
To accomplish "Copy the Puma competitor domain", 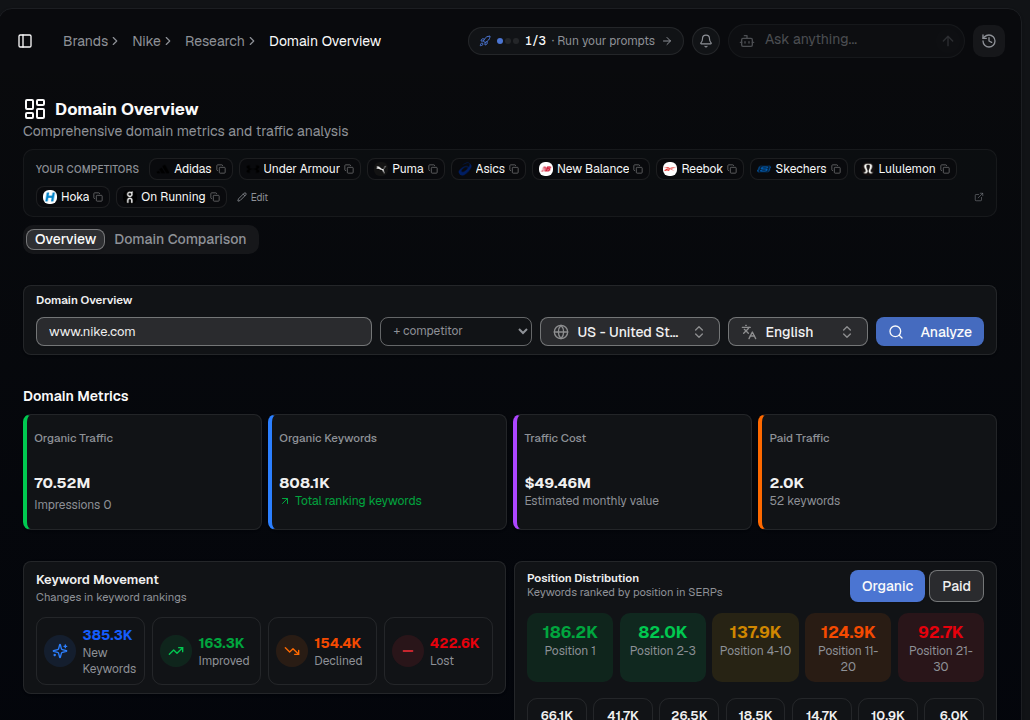I will point(433,169).
